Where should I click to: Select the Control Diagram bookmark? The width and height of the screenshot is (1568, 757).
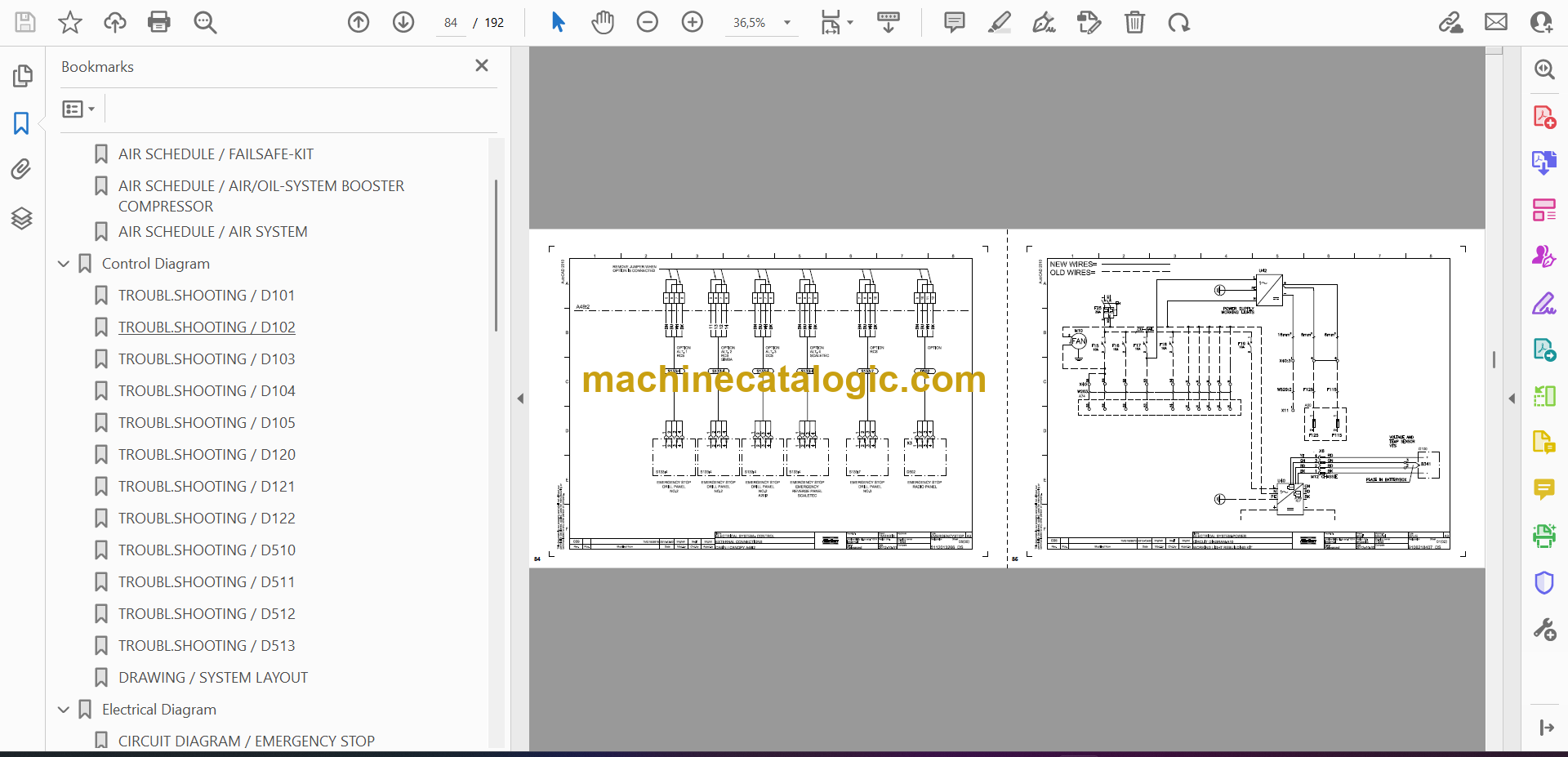pos(156,263)
